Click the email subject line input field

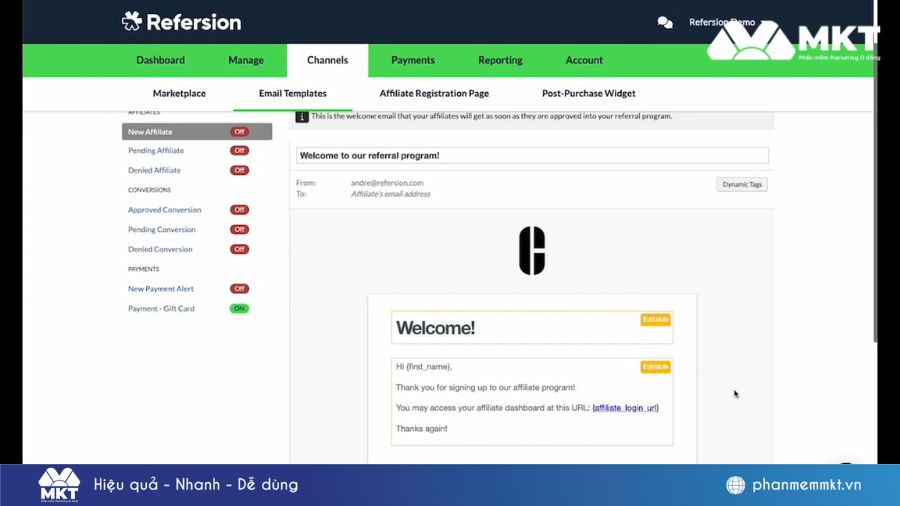pyautogui.click(x=532, y=155)
